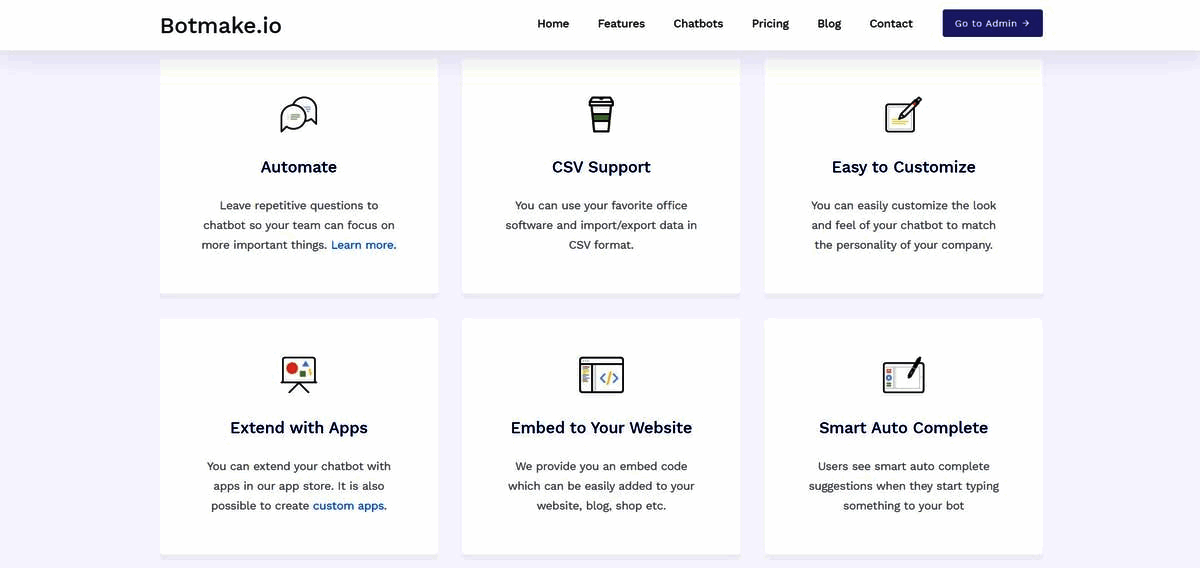Click the Go to Admin button
Viewport: 1200px width, 568px height.
(x=992, y=23)
